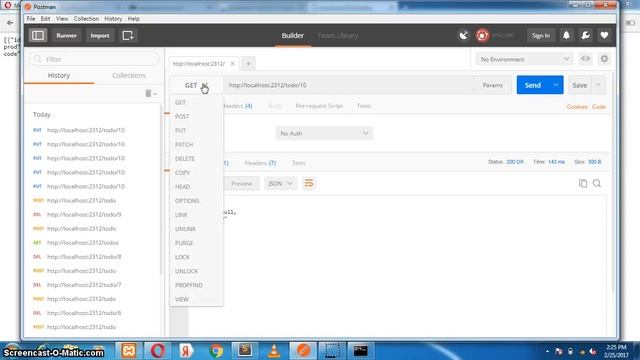Toggle line wrap icon in response

tap(309, 183)
